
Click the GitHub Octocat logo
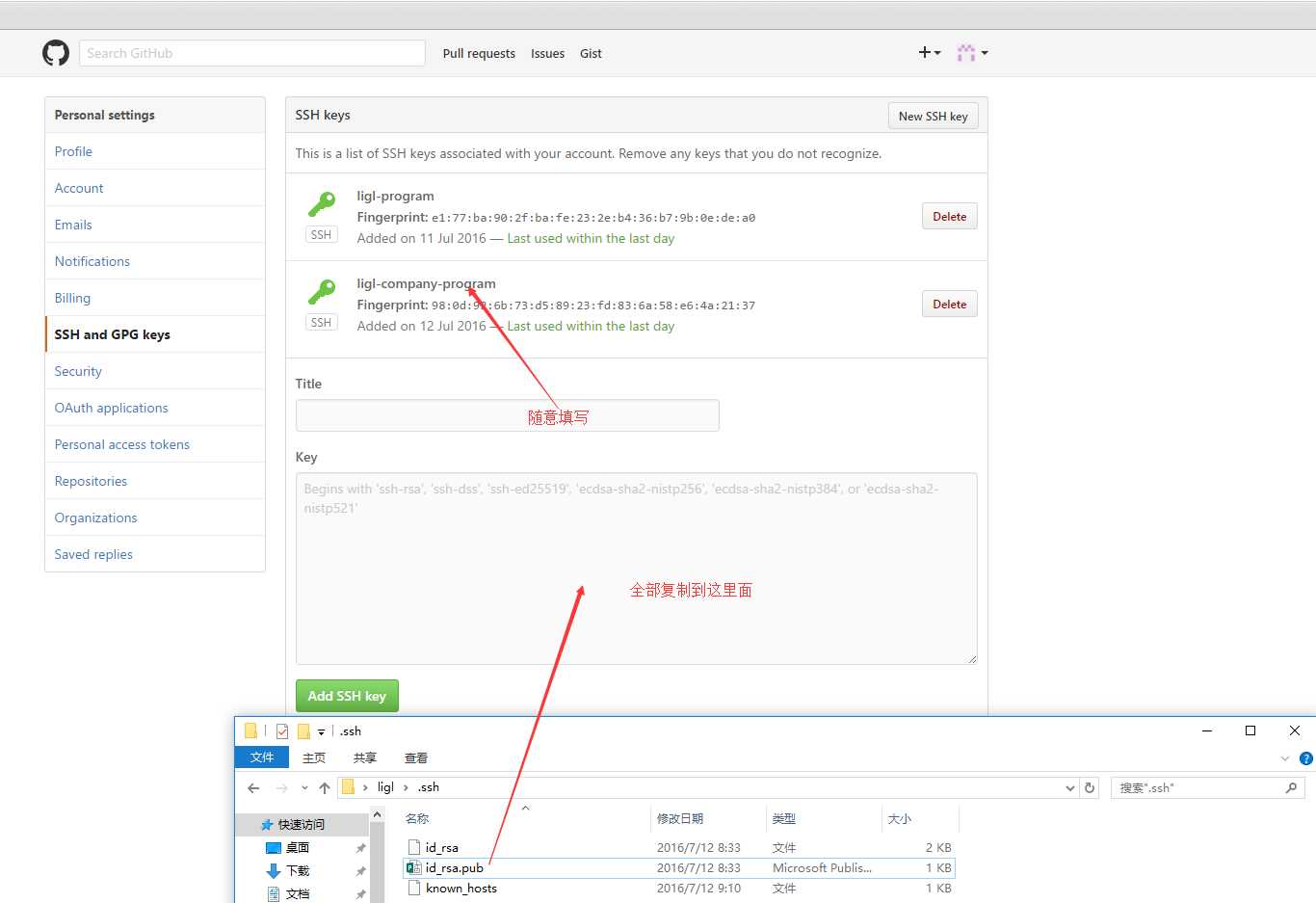pos(56,53)
